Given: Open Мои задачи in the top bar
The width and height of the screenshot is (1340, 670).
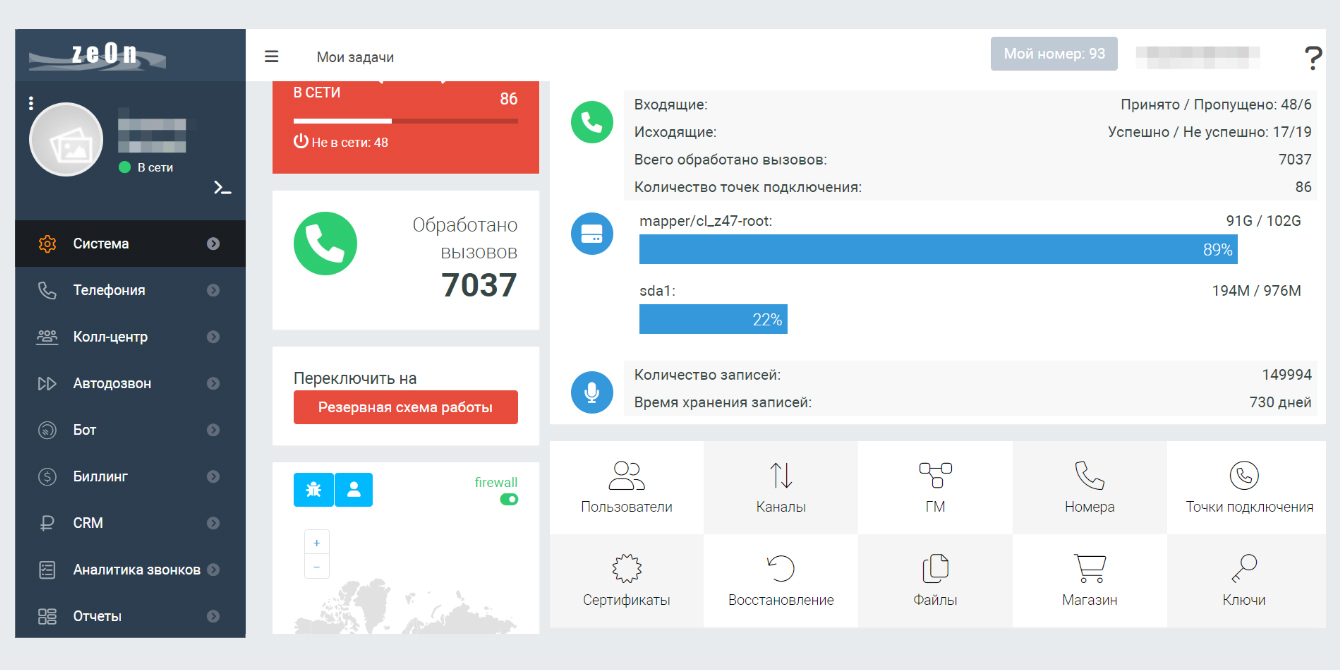Looking at the screenshot, I should [355, 58].
